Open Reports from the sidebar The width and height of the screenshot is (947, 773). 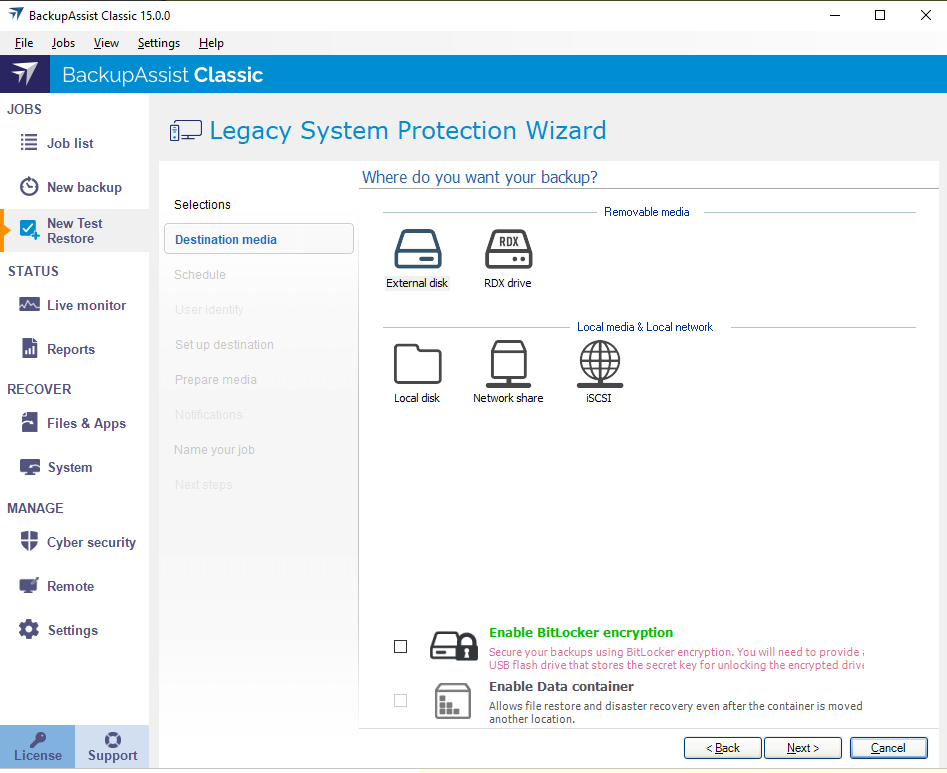(70, 349)
